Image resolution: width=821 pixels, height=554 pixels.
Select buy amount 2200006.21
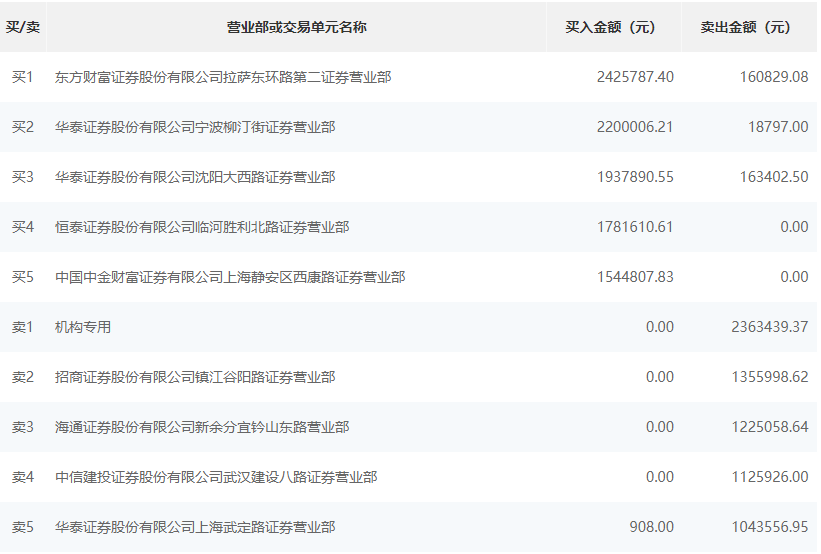click(x=635, y=127)
